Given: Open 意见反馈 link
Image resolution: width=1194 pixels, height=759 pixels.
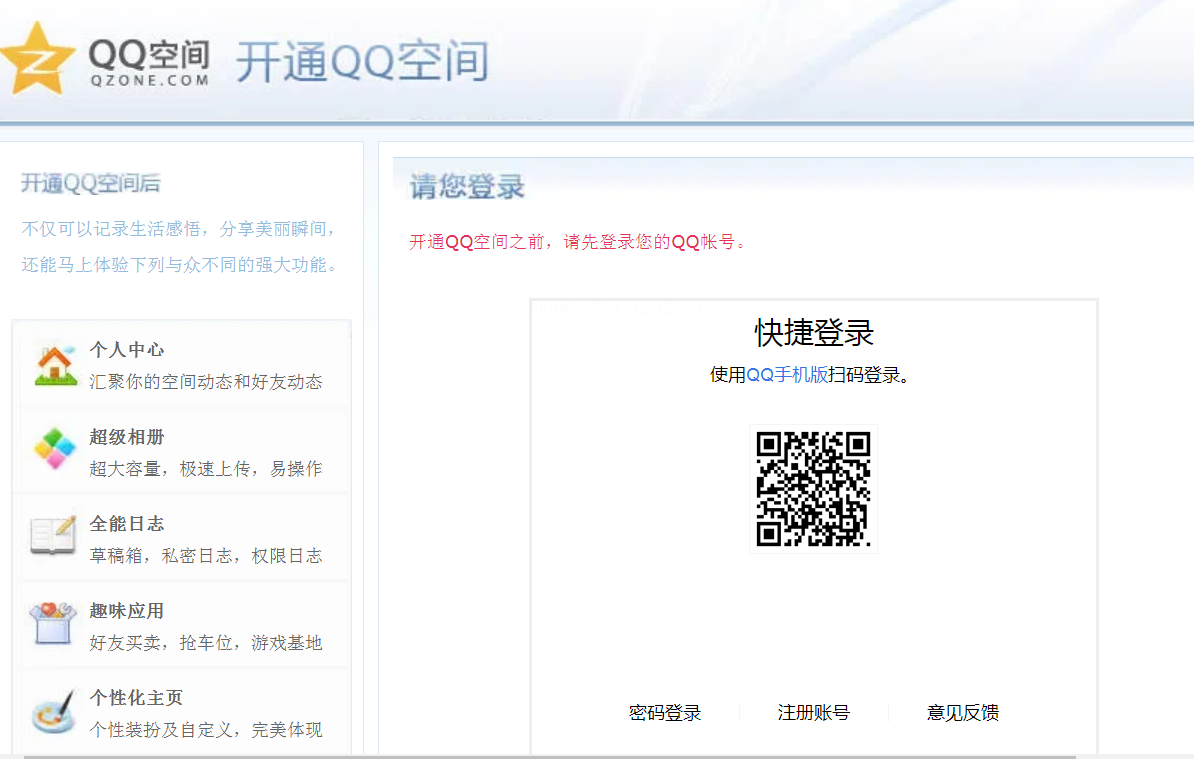Looking at the screenshot, I should (963, 713).
